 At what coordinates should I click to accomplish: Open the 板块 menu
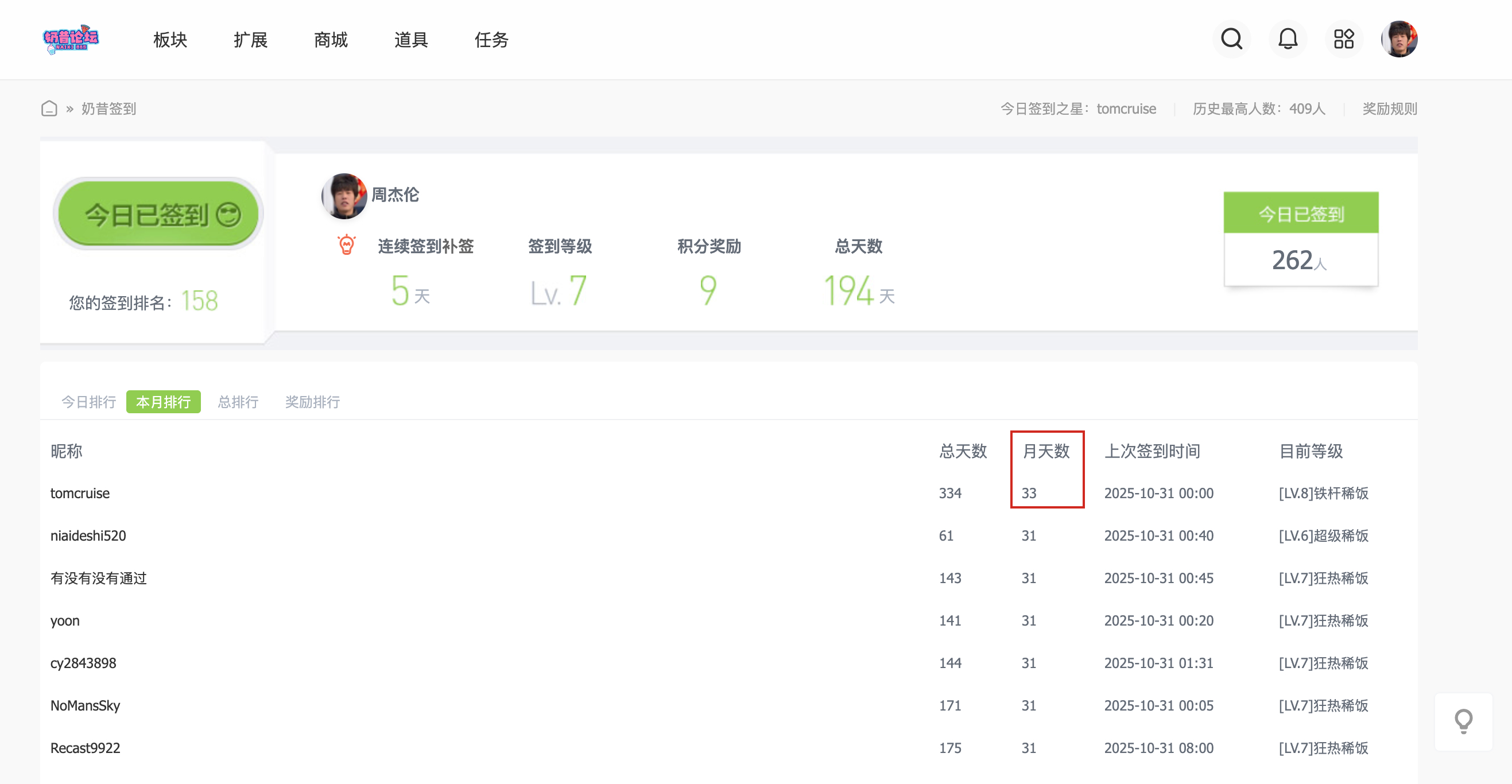pos(170,40)
